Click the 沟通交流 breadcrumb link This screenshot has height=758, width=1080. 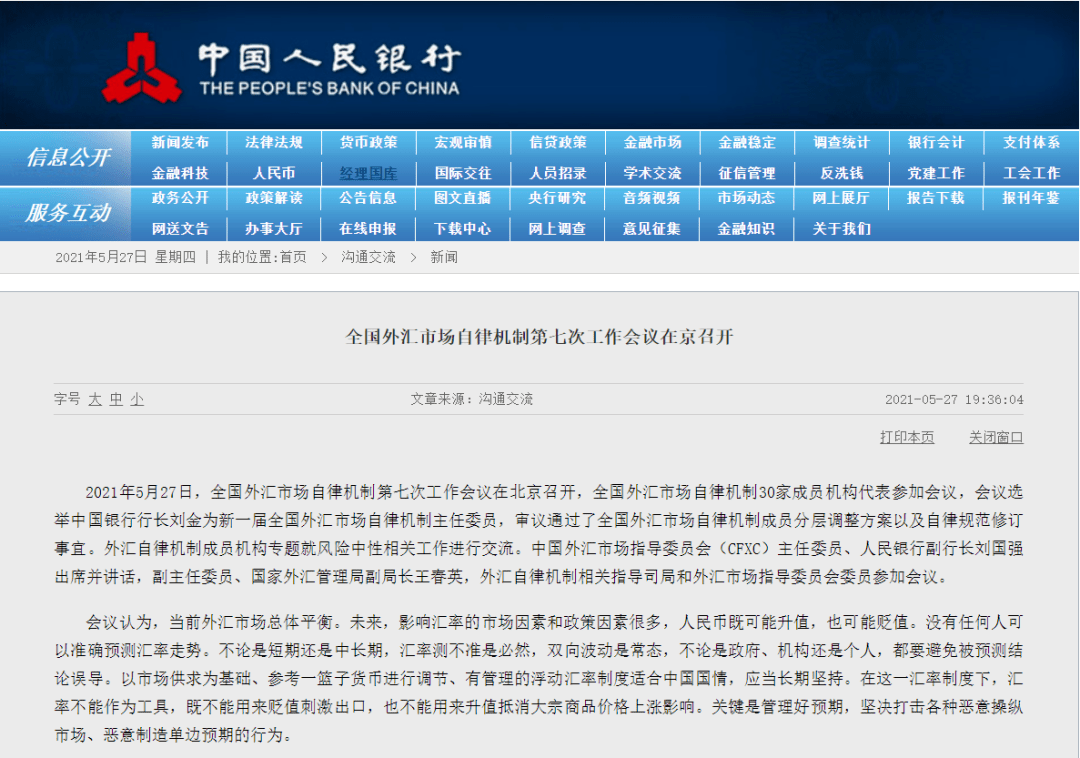pos(368,257)
